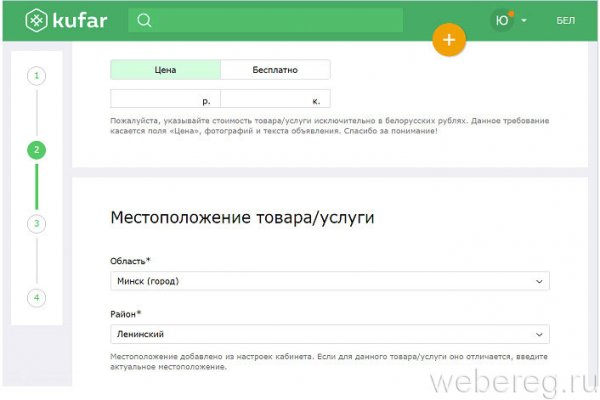Jump to step 4 circle
600x400 pixels.
tap(37, 298)
